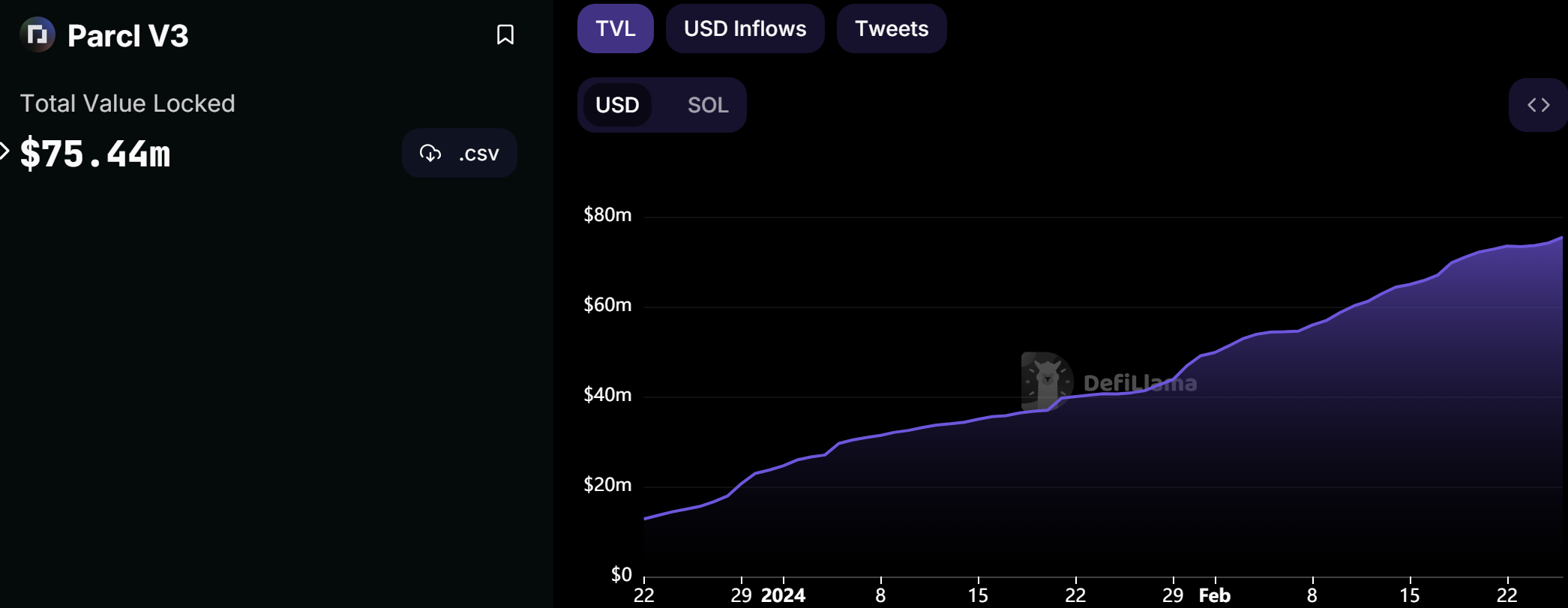Click the Parcl logo icon
The width and height of the screenshot is (1568, 608).
pos(37,34)
